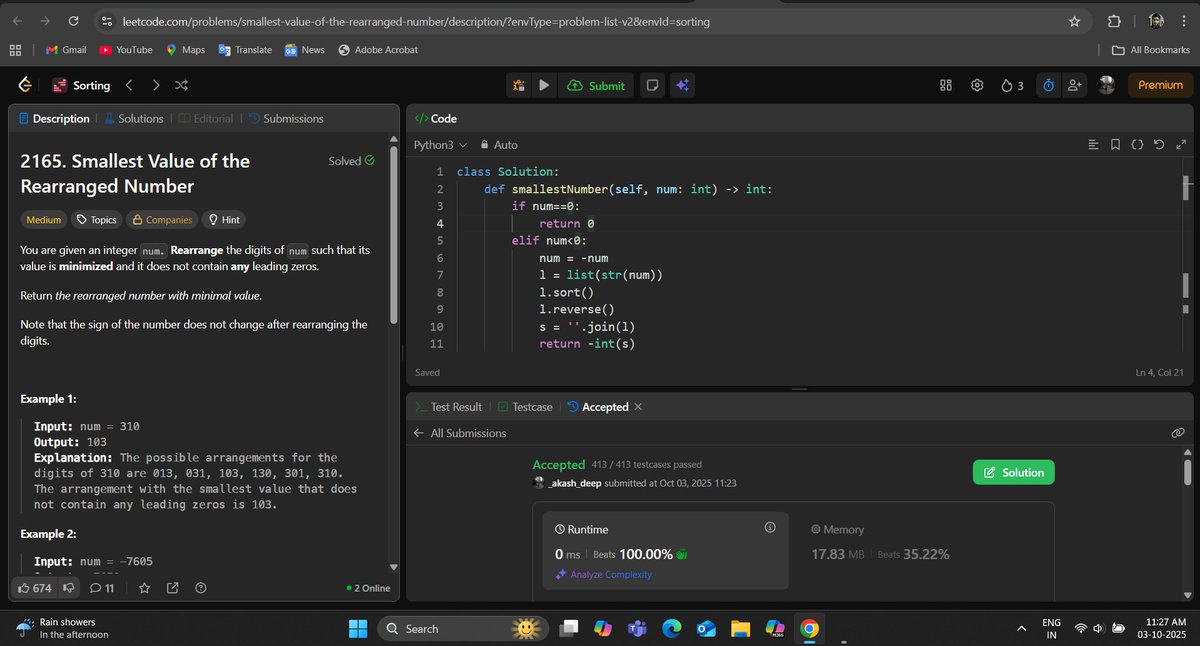Pick a random problem shuffle icon
The image size is (1200, 646).
(x=181, y=86)
